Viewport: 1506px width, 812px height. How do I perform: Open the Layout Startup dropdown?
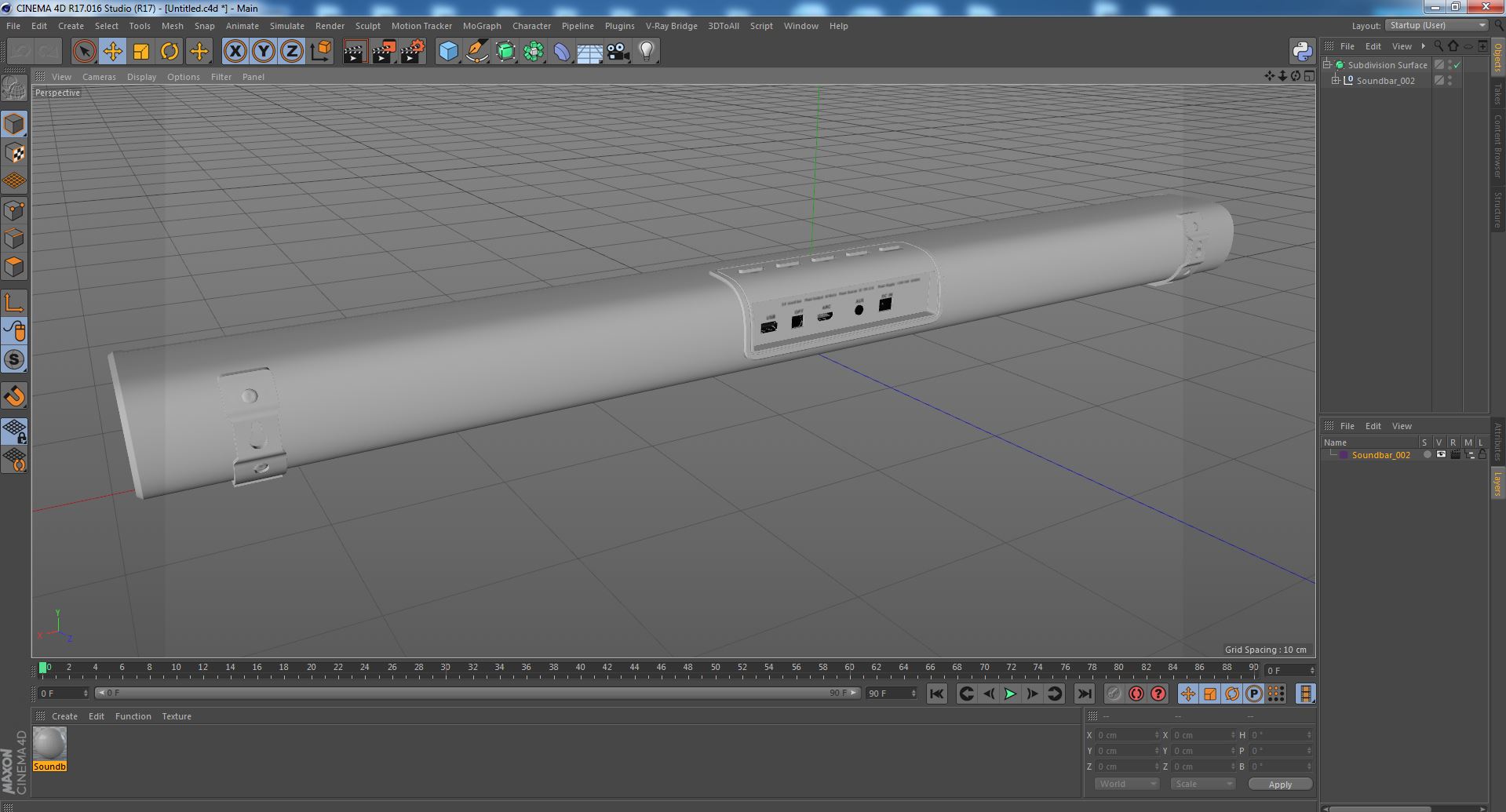tap(1437, 25)
